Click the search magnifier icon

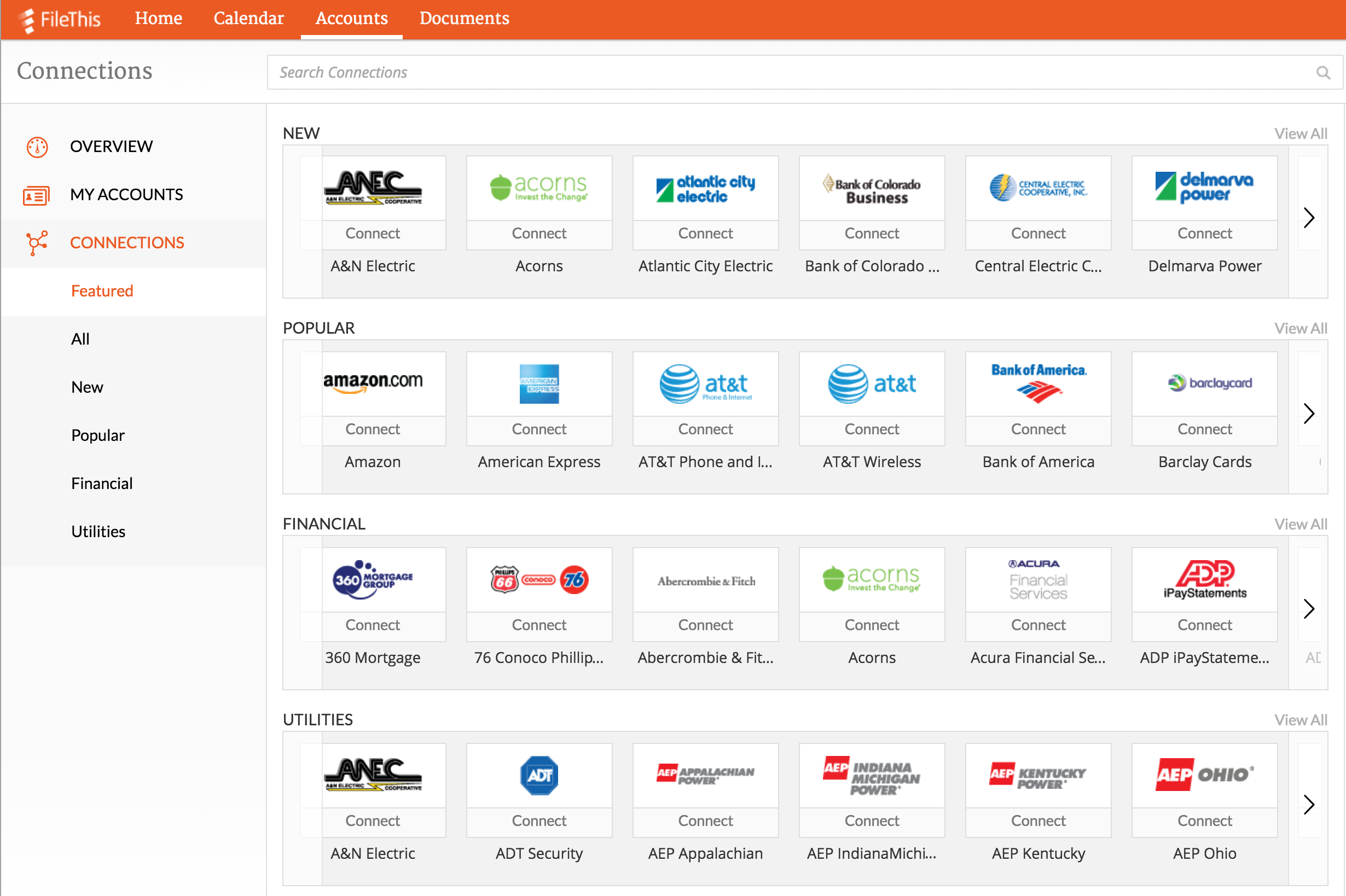pyautogui.click(x=1322, y=73)
